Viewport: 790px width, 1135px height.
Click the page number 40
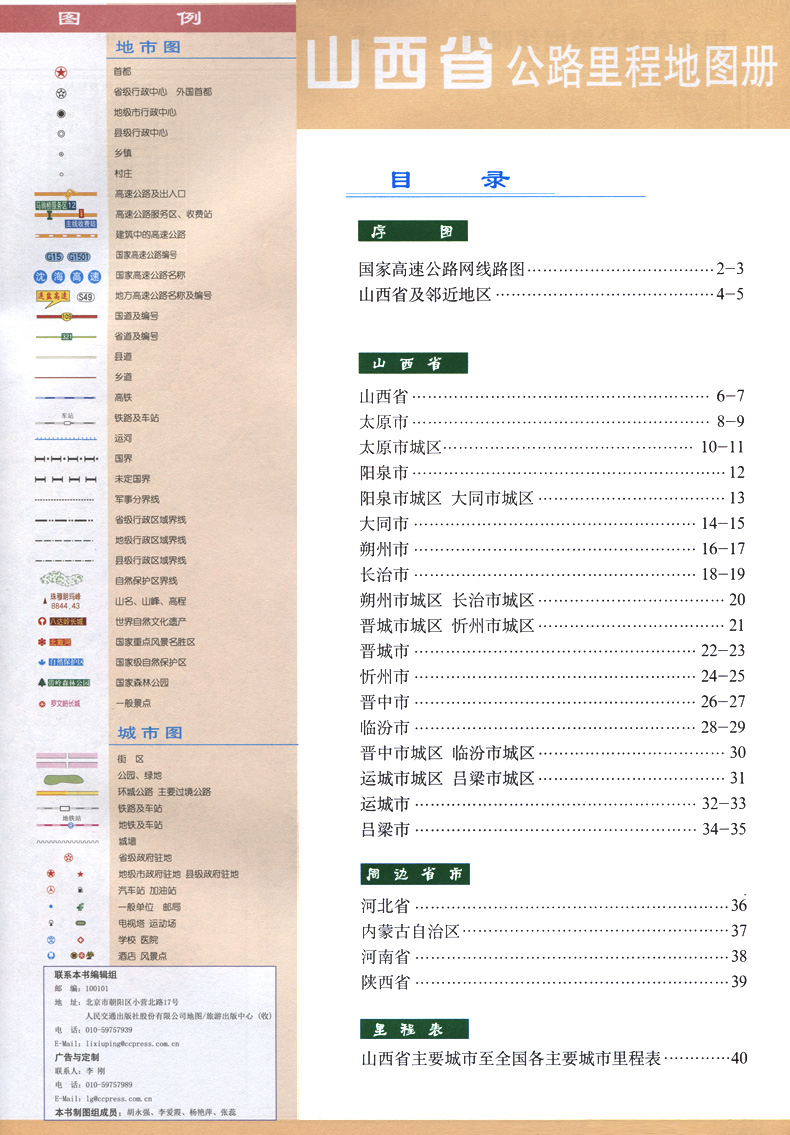[x=739, y=1059]
